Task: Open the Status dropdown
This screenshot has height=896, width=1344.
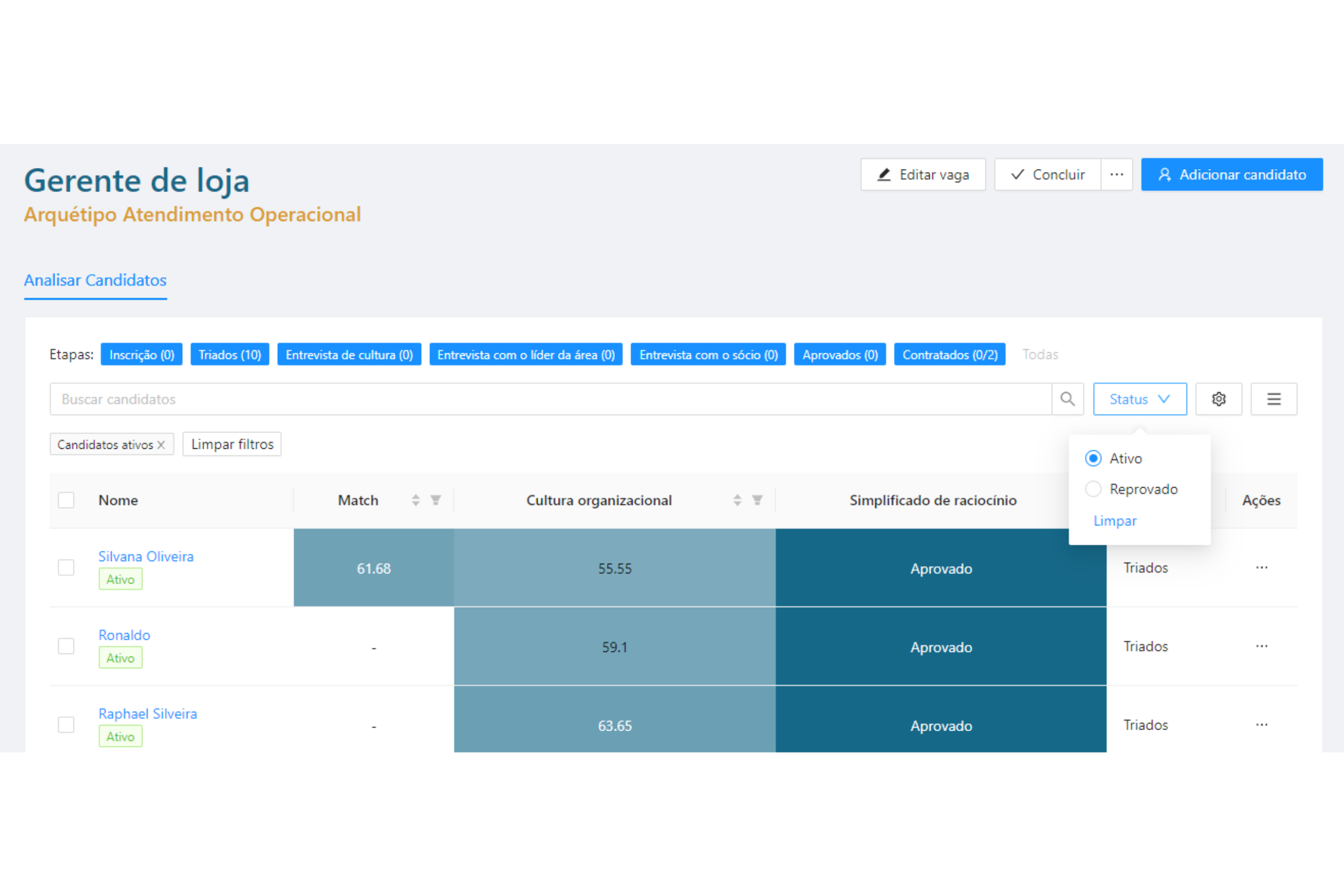Action: point(1139,399)
